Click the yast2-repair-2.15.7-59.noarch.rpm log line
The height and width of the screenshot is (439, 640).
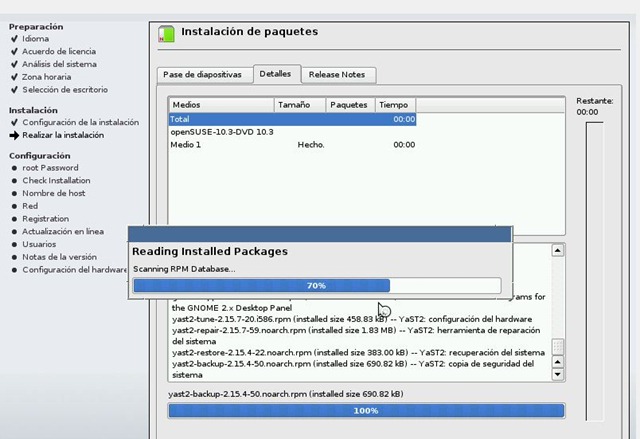[356, 336]
